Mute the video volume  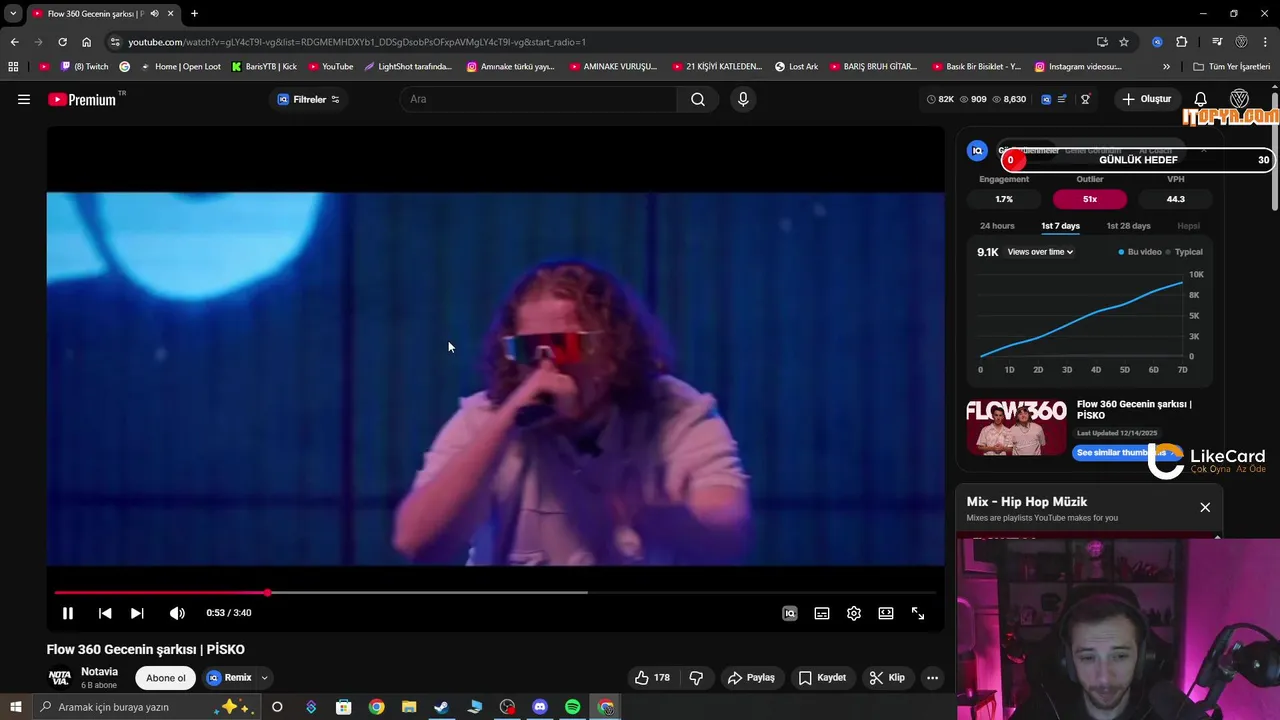click(x=177, y=613)
